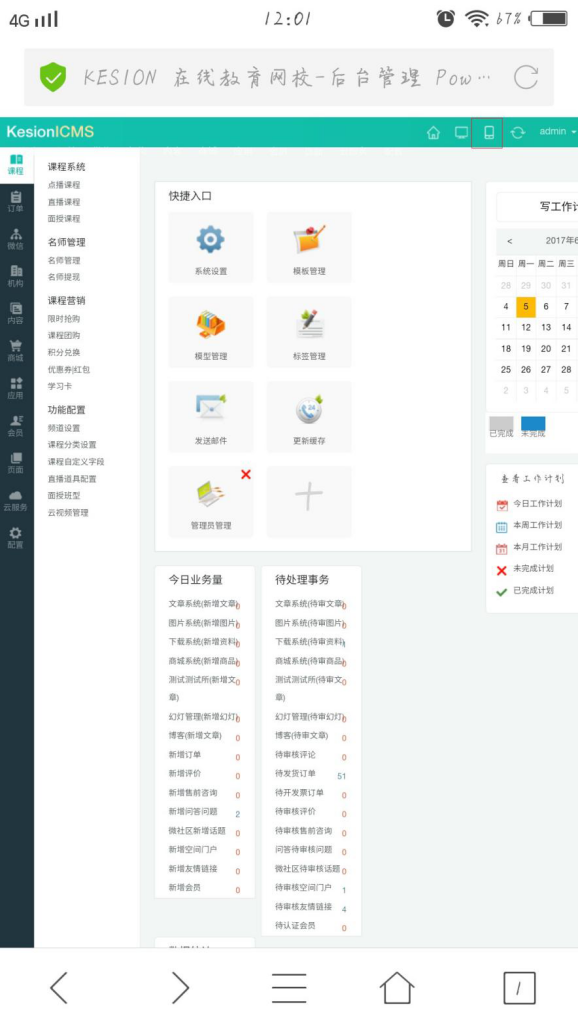
Task: Open 已完成计划 link
Action: tap(533, 590)
